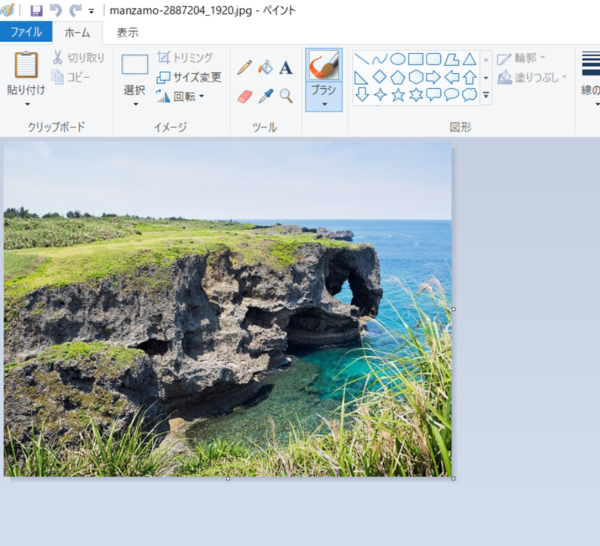This screenshot has width=600, height=546.
Task: Open the ファイル menu
Action: tap(26, 32)
